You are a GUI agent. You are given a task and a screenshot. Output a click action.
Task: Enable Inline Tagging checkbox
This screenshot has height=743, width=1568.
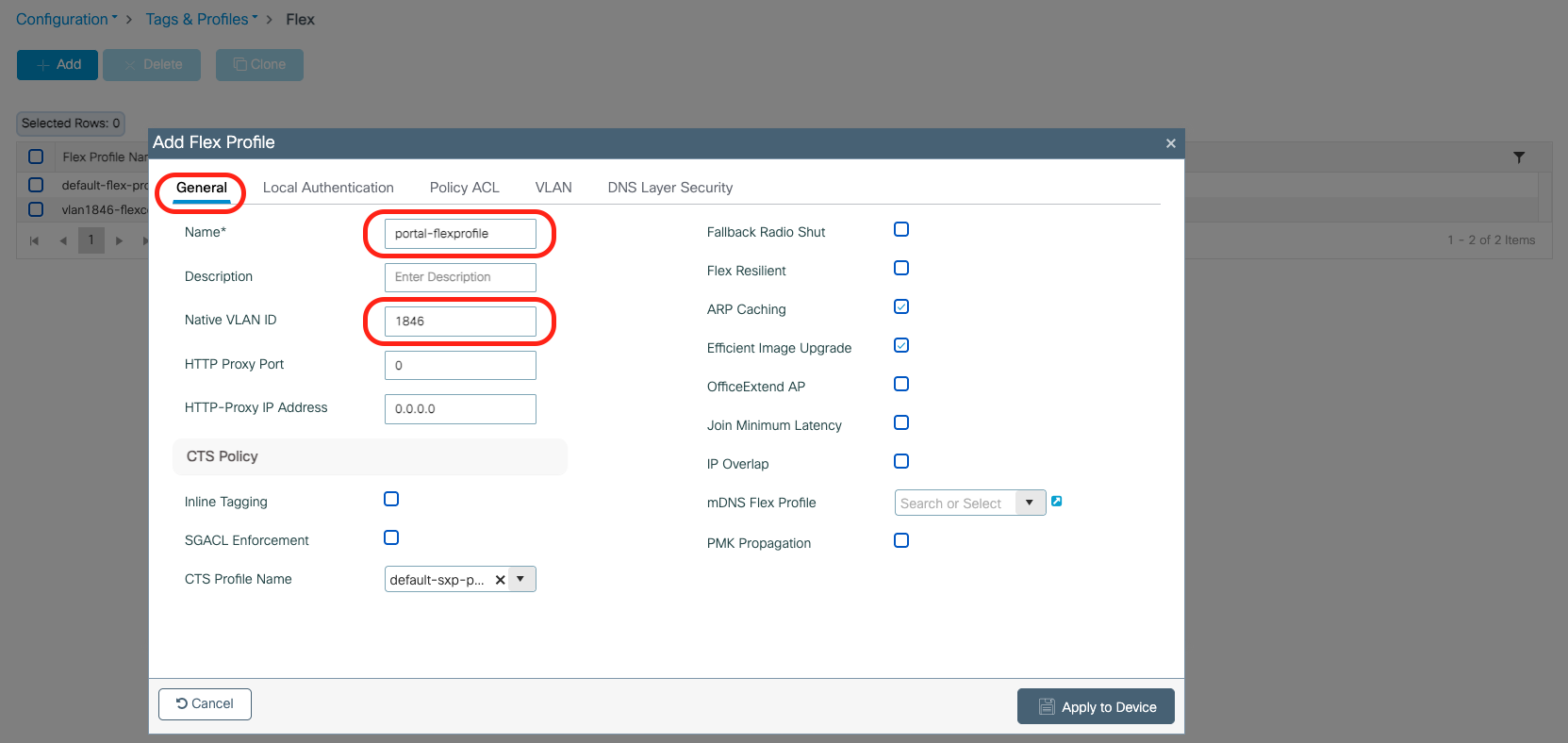tap(391, 500)
